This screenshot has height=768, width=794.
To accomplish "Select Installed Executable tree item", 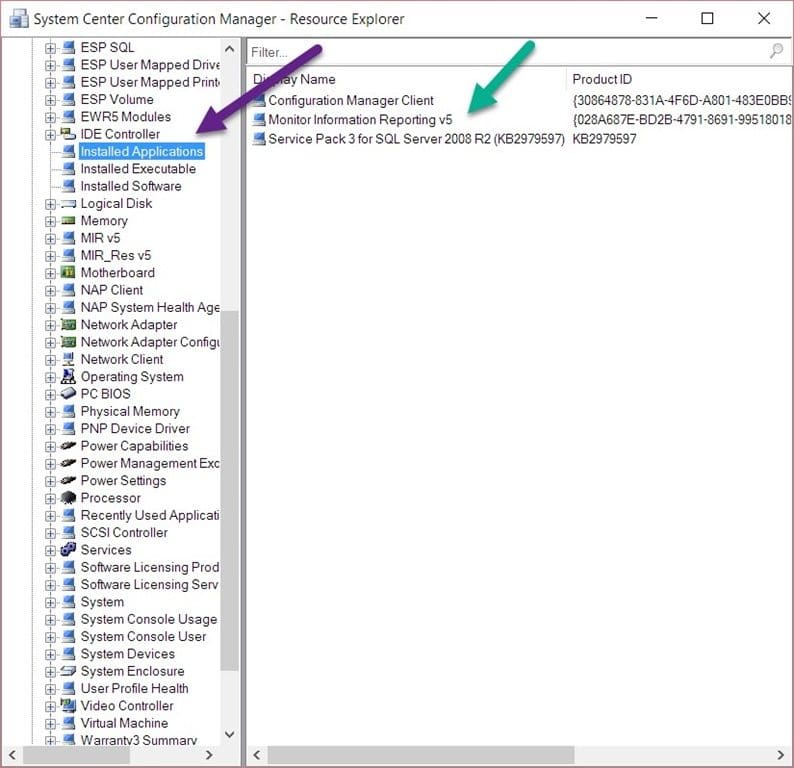I will pos(138,169).
